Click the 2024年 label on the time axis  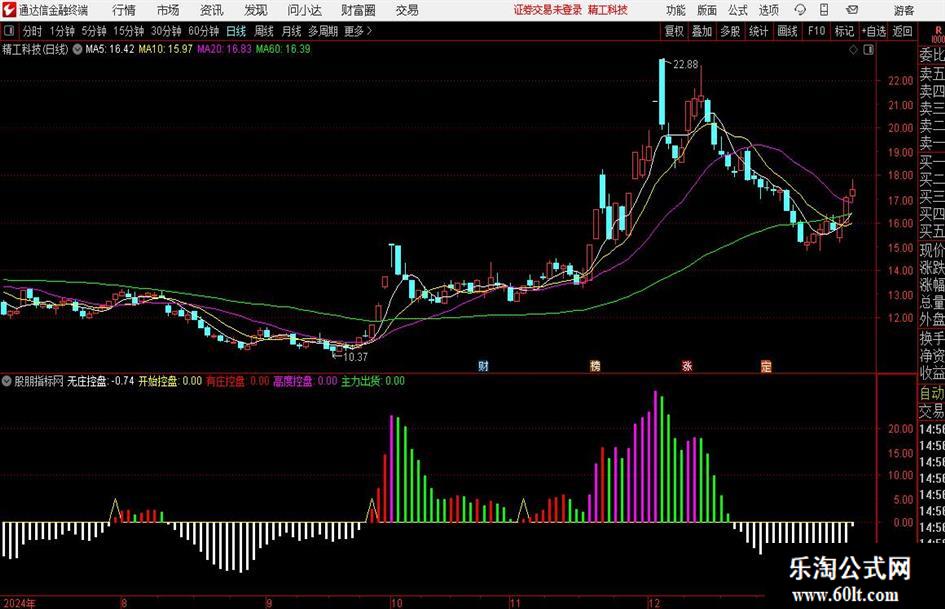click(19, 603)
